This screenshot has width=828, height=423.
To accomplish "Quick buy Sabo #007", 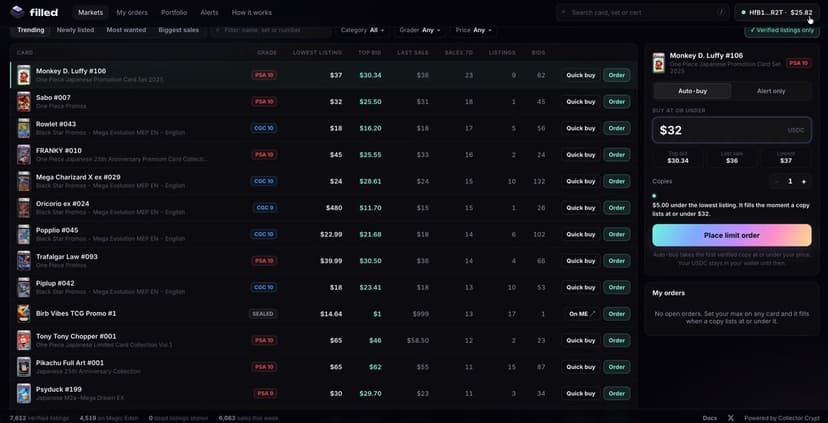I will pos(580,101).
